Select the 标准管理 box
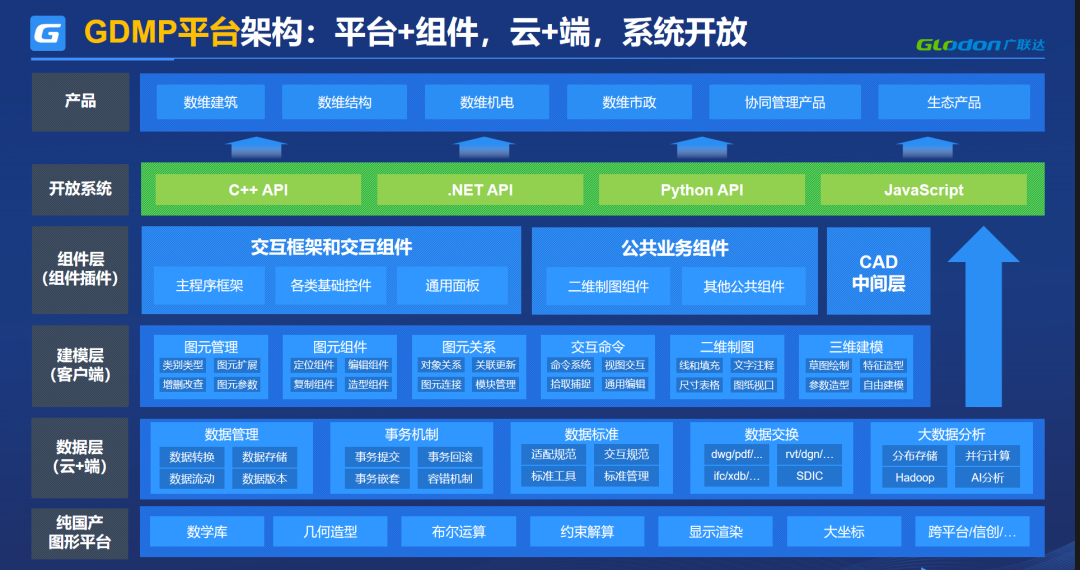 (x=626, y=476)
